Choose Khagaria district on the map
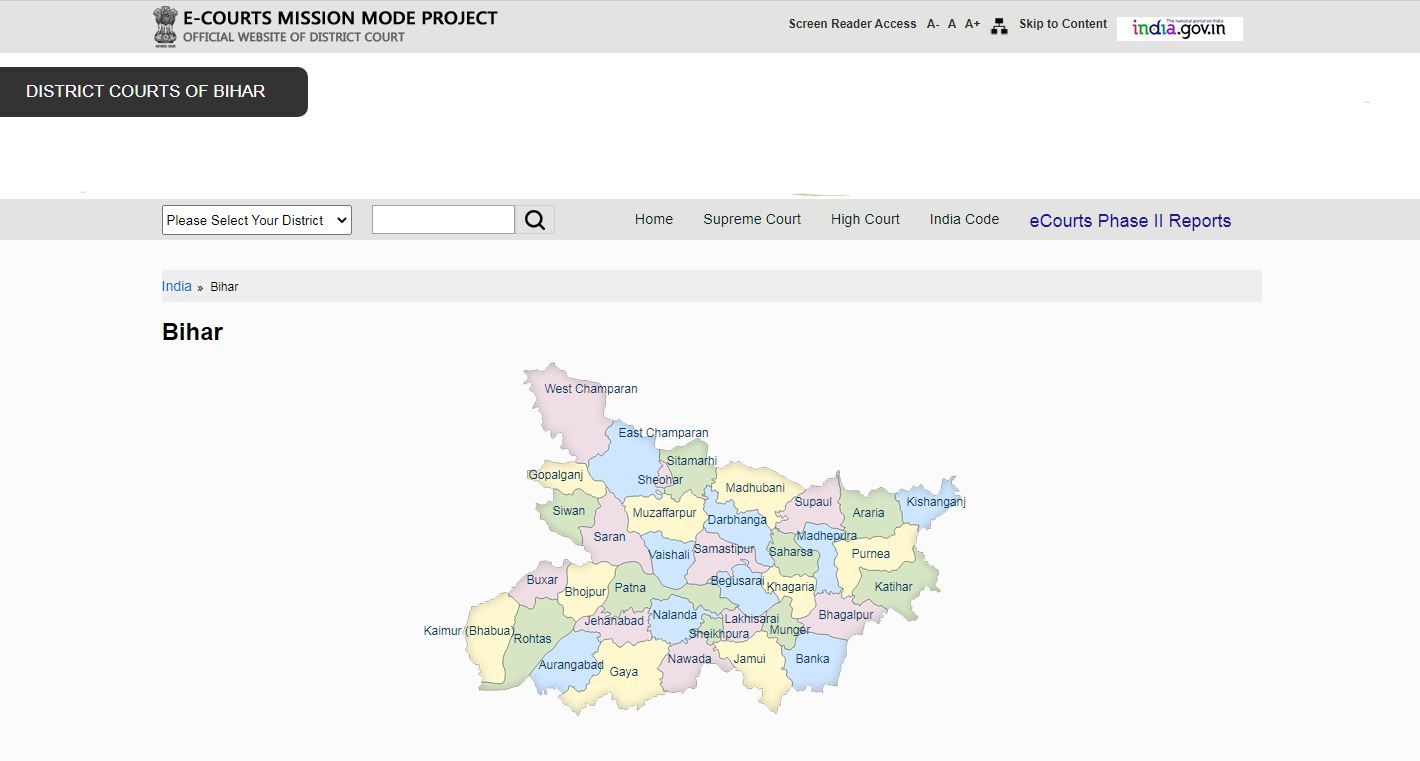The height and width of the screenshot is (761, 1420). point(791,587)
